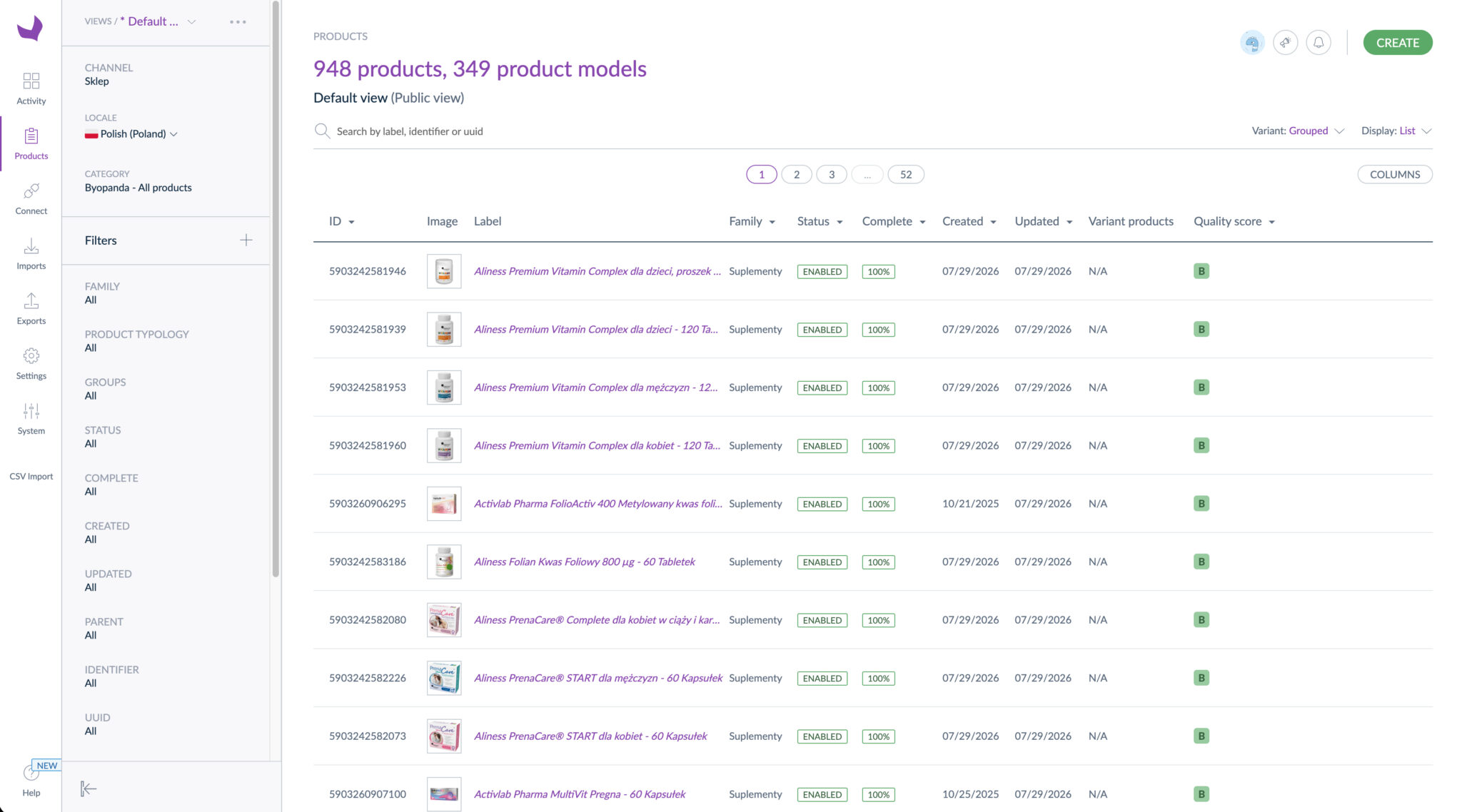Collapse the filters panel arrow icon
Image resolution: width=1462 pixels, height=812 pixels.
point(89,788)
